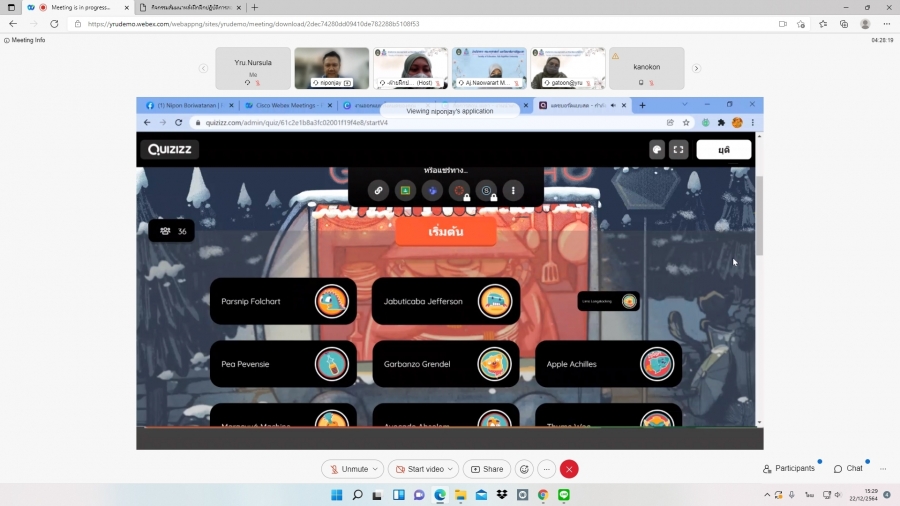The width and height of the screenshot is (900, 506).
Task: Expand the Start video options arrow
Action: [451, 469]
